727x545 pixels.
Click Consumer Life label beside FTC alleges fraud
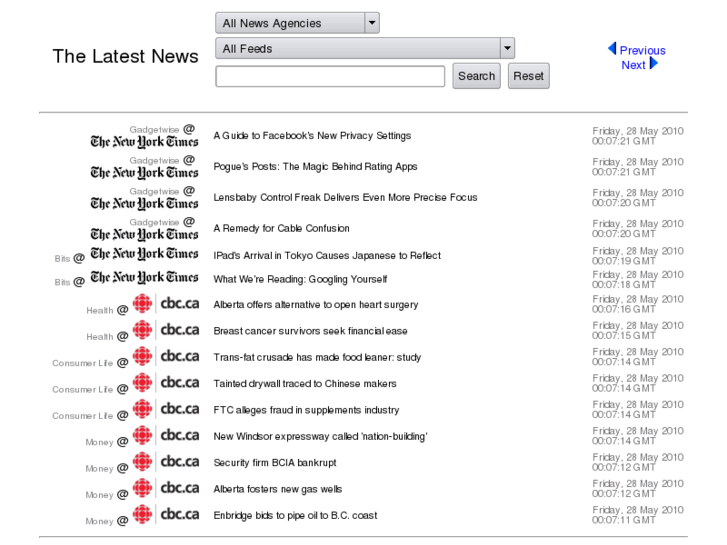[83, 416]
